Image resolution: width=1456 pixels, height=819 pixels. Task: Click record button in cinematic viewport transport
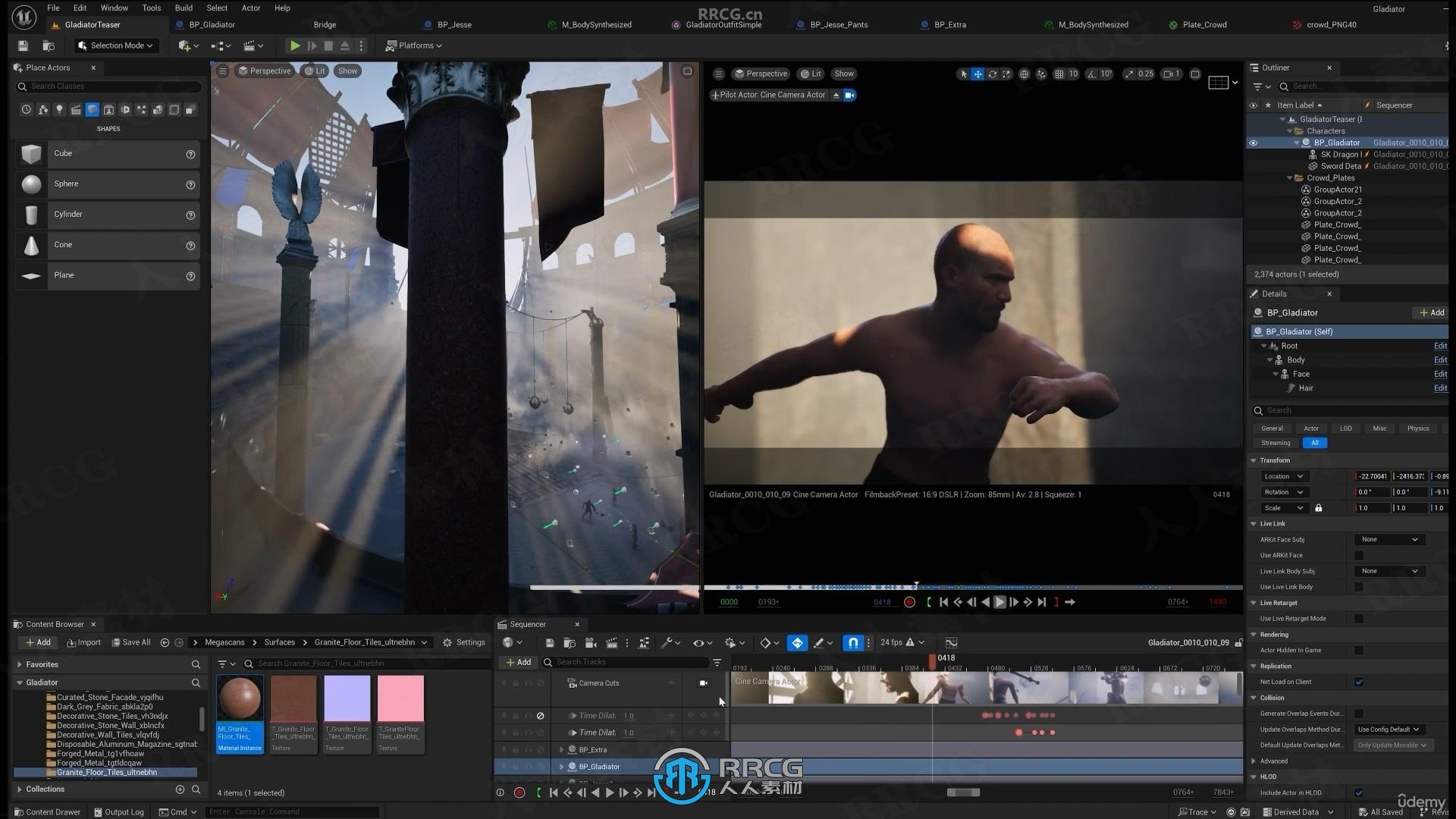(909, 602)
